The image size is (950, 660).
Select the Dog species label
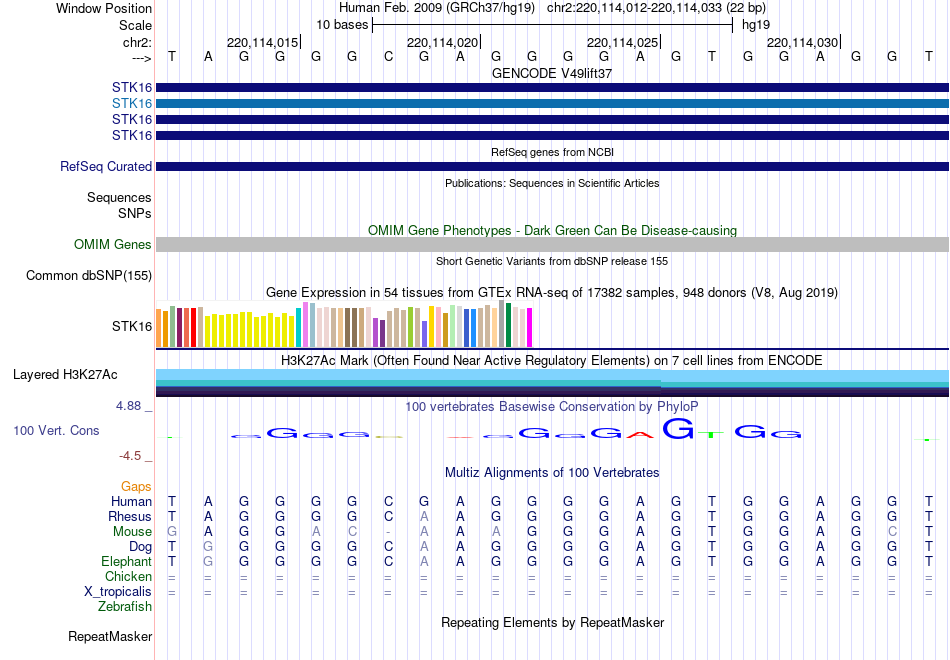tap(140, 547)
